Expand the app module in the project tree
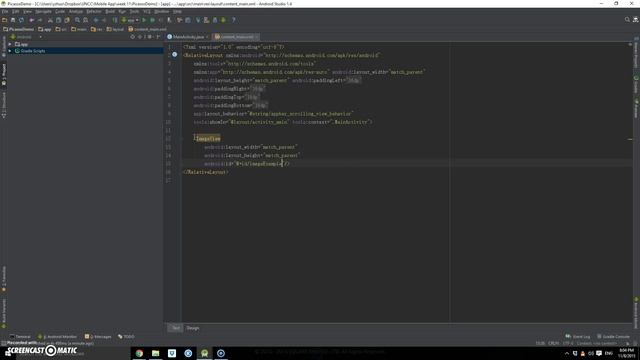This screenshot has height=360, width=640. point(10,44)
